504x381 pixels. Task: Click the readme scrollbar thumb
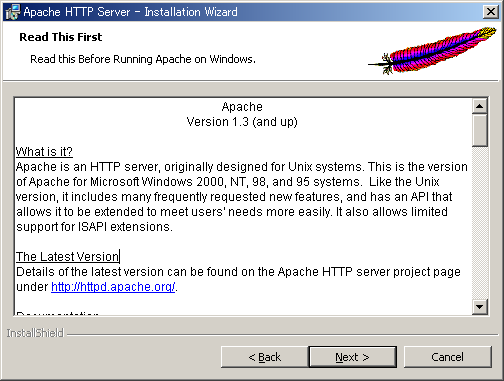(x=480, y=130)
